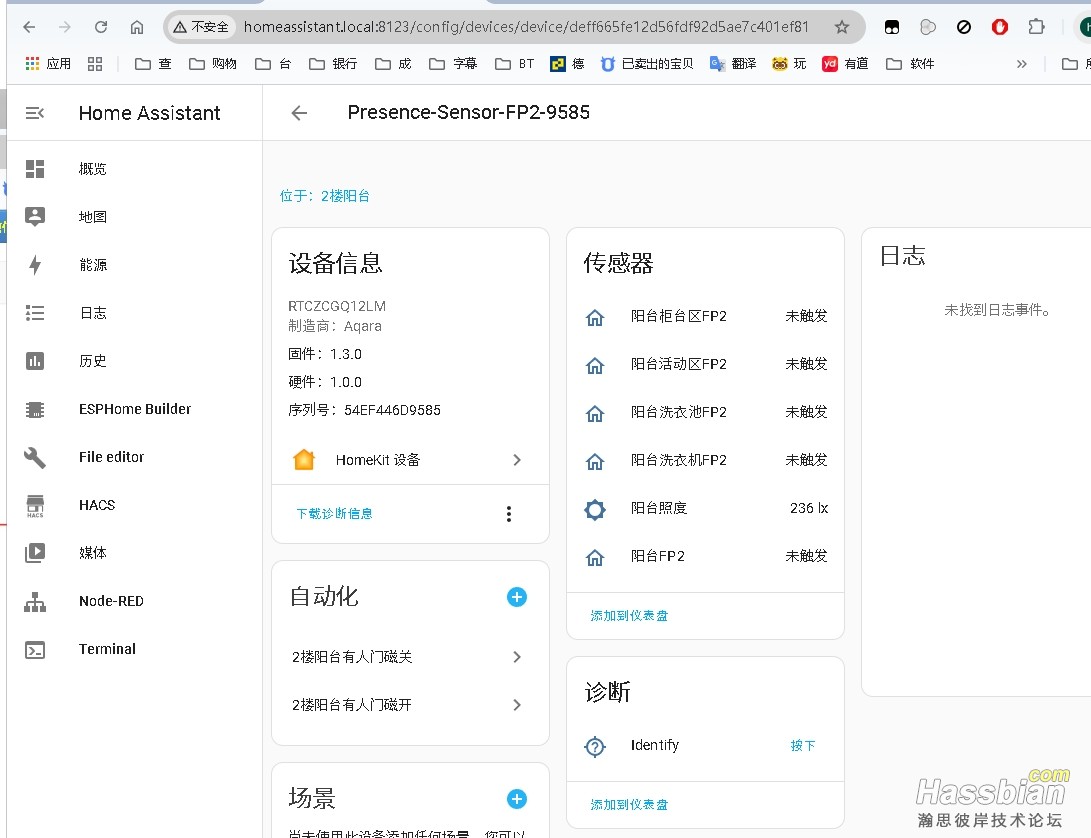Open the 购物 bookmark folder
Viewport: 1091px width, 838px height.
coord(213,64)
